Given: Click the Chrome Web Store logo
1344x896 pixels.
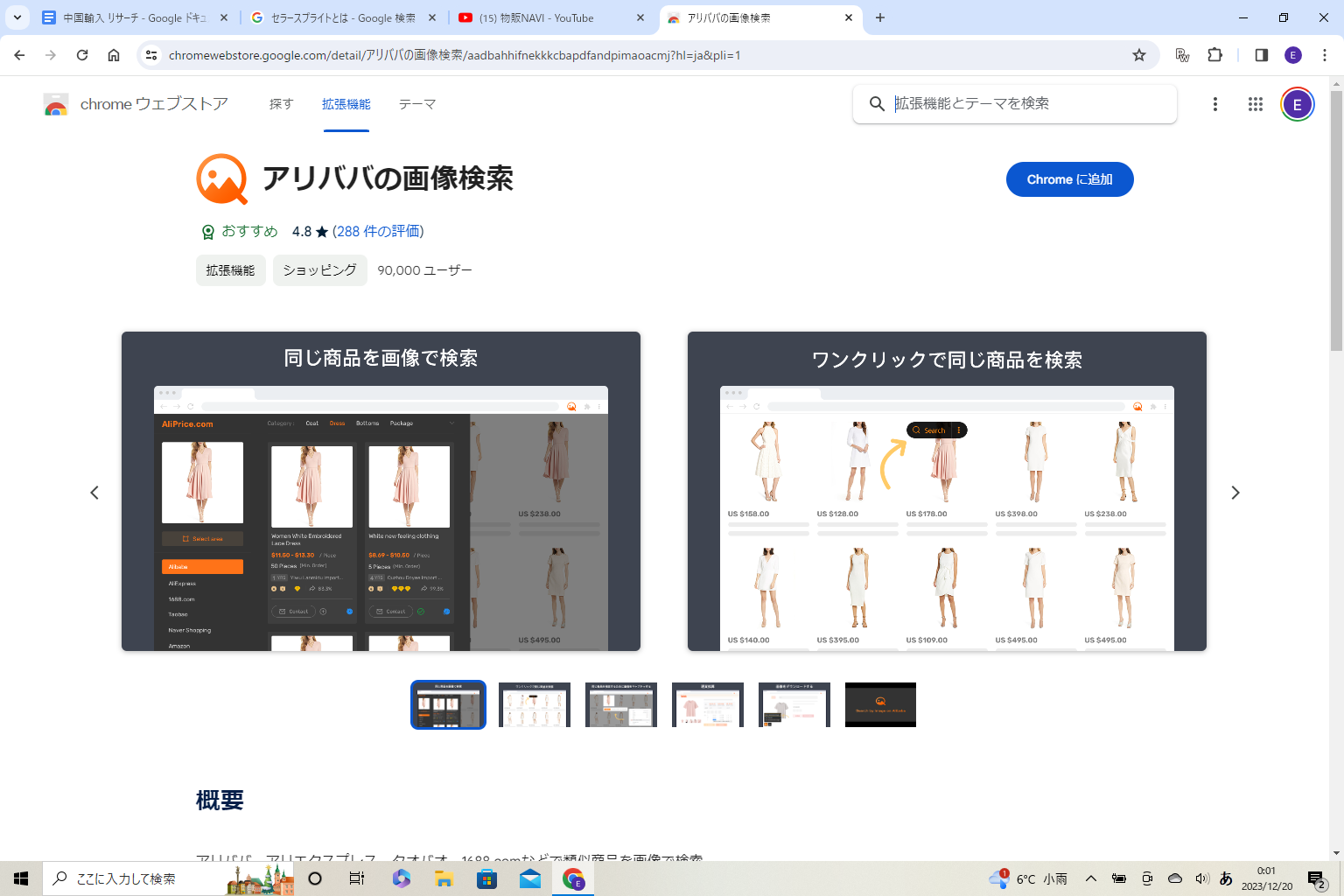Looking at the screenshot, I should click(x=56, y=104).
